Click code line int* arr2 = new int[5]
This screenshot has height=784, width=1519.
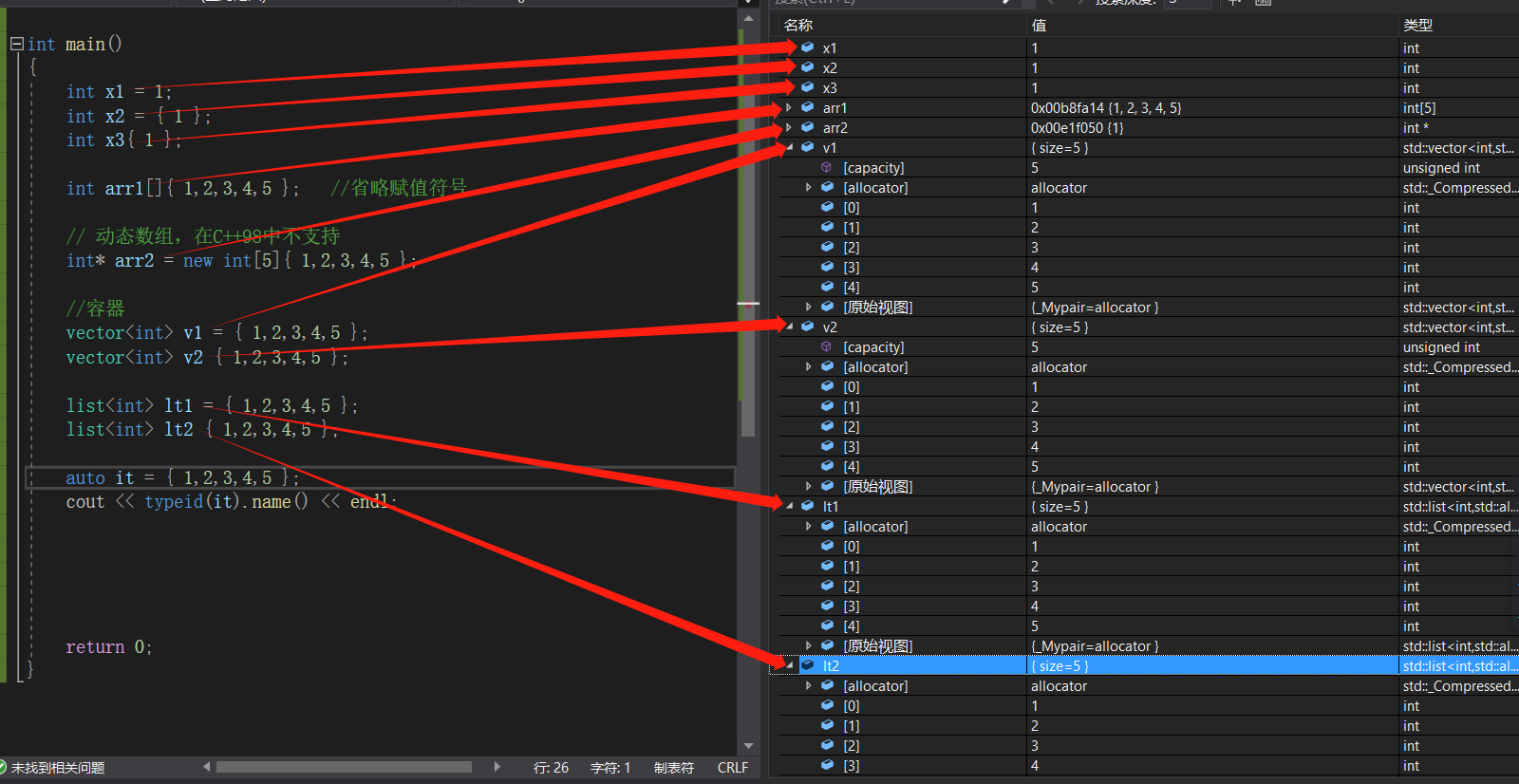pos(241,260)
